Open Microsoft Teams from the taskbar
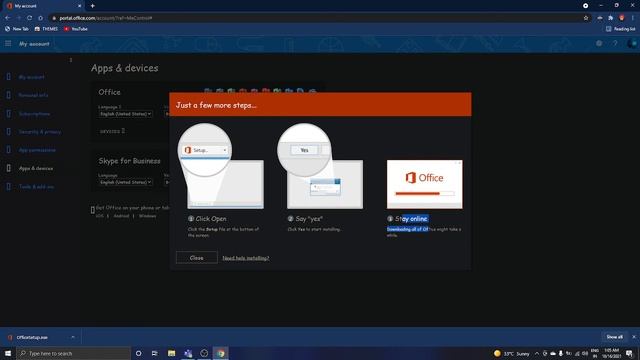The image size is (640, 360). [188, 353]
